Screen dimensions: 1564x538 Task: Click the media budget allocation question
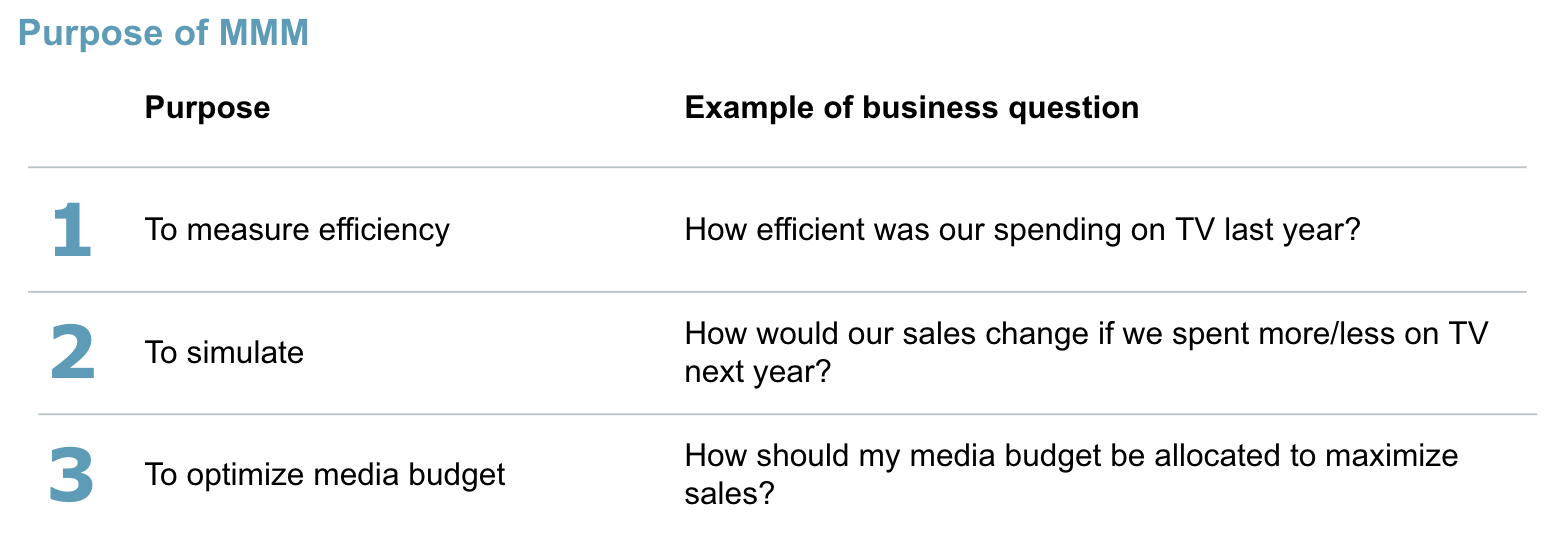1071,474
